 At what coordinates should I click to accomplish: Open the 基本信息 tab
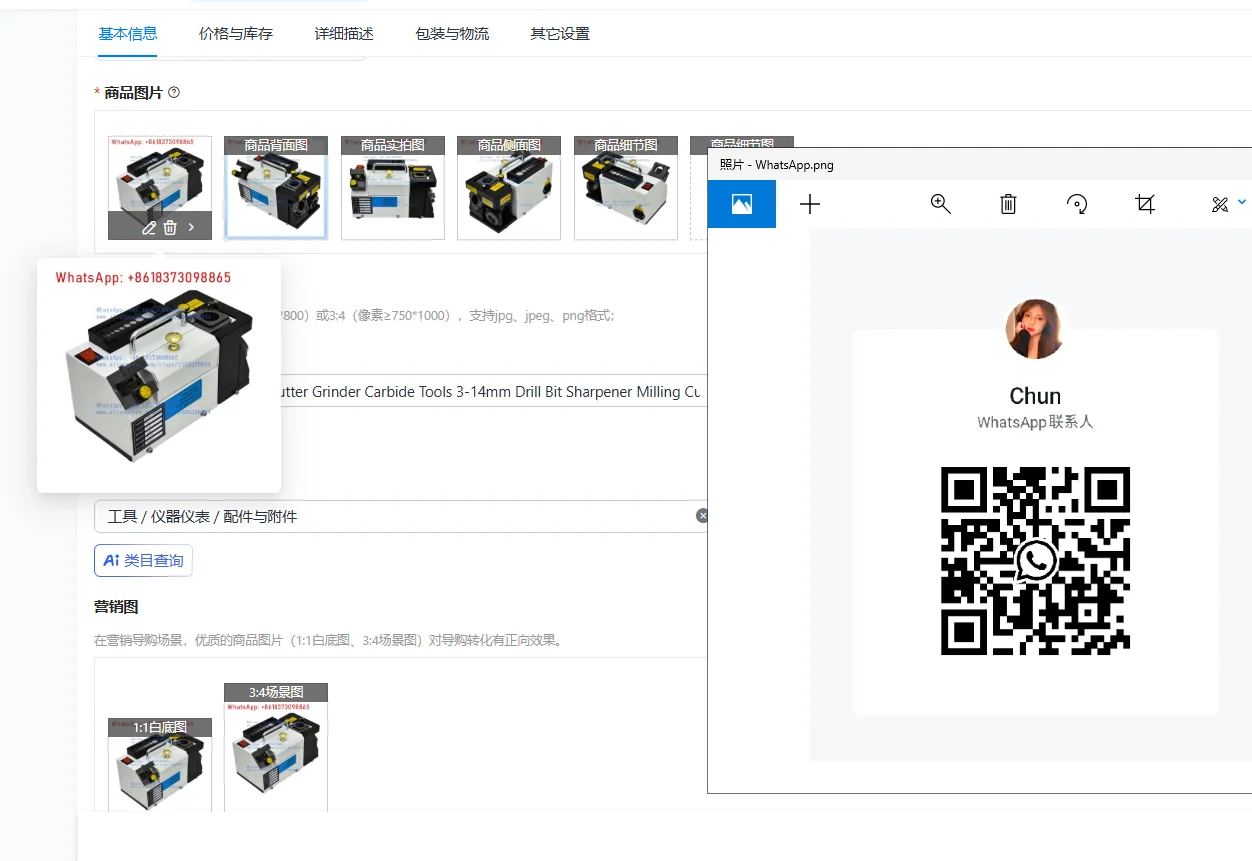point(127,33)
